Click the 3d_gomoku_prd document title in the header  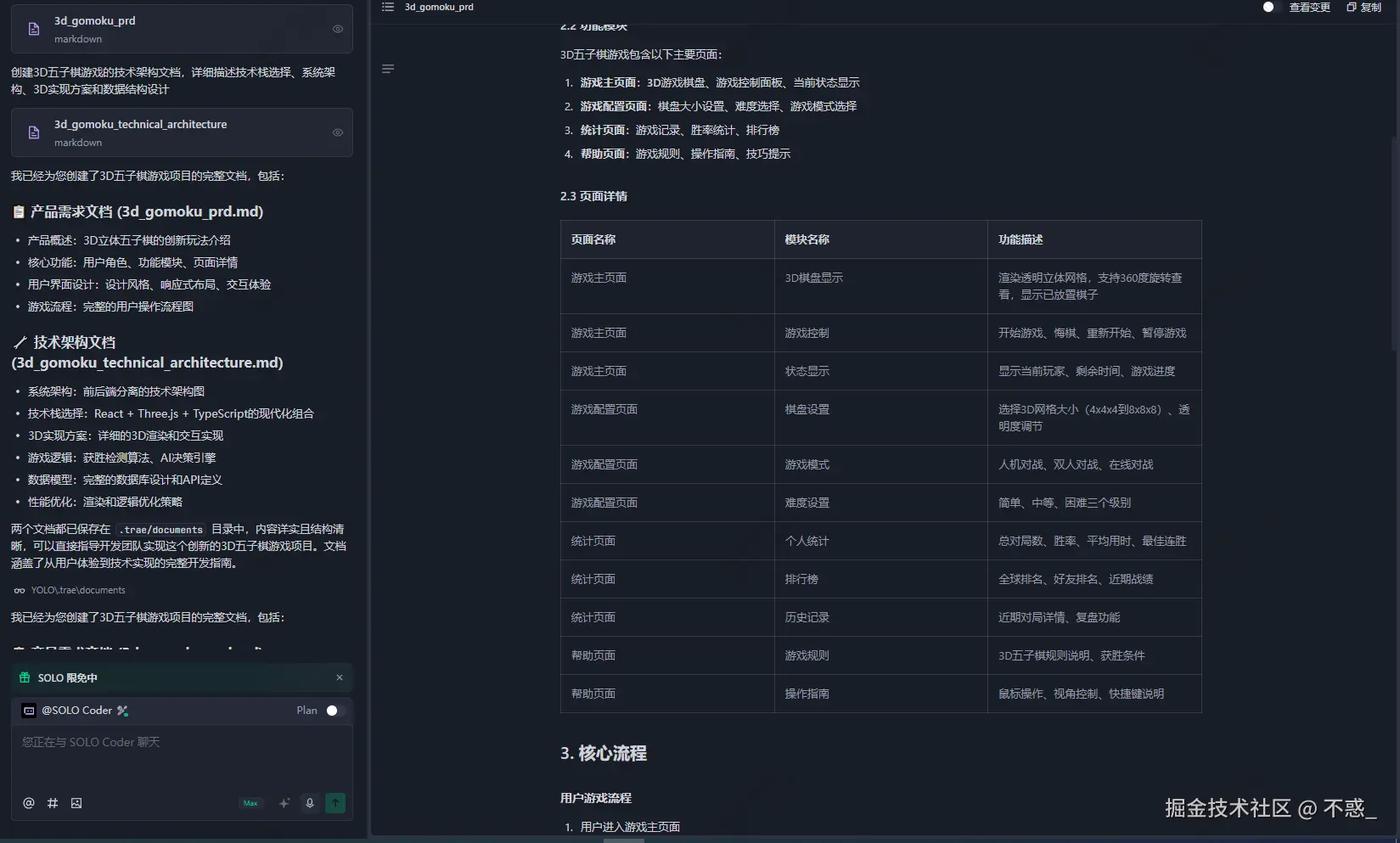[x=439, y=7]
